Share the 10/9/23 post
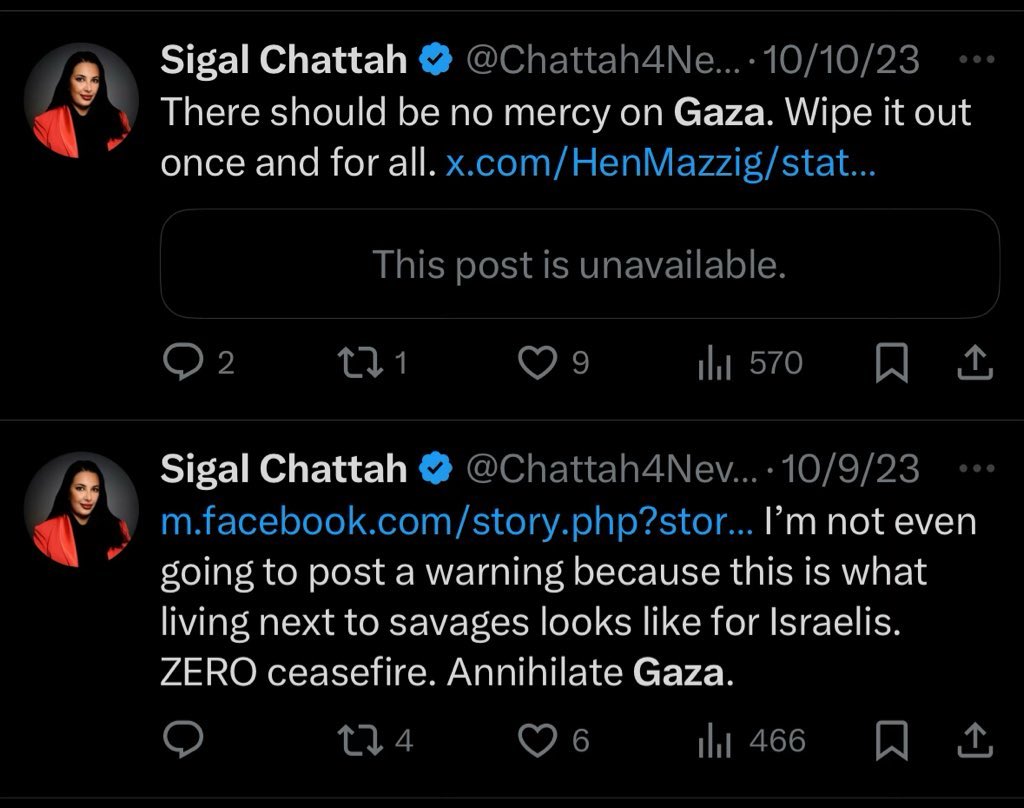1024x808 pixels. point(973,741)
